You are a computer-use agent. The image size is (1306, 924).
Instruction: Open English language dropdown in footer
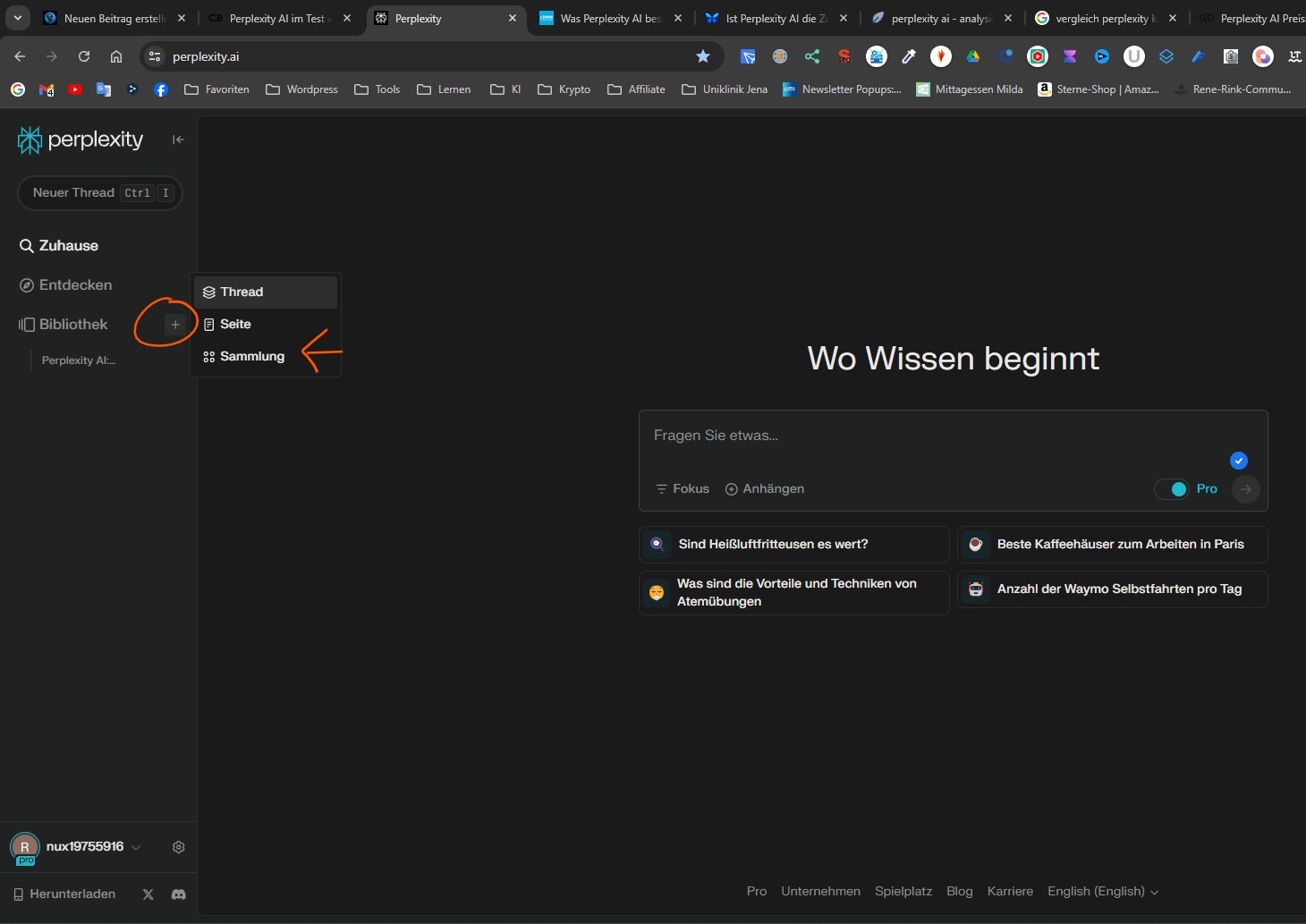[1102, 892]
